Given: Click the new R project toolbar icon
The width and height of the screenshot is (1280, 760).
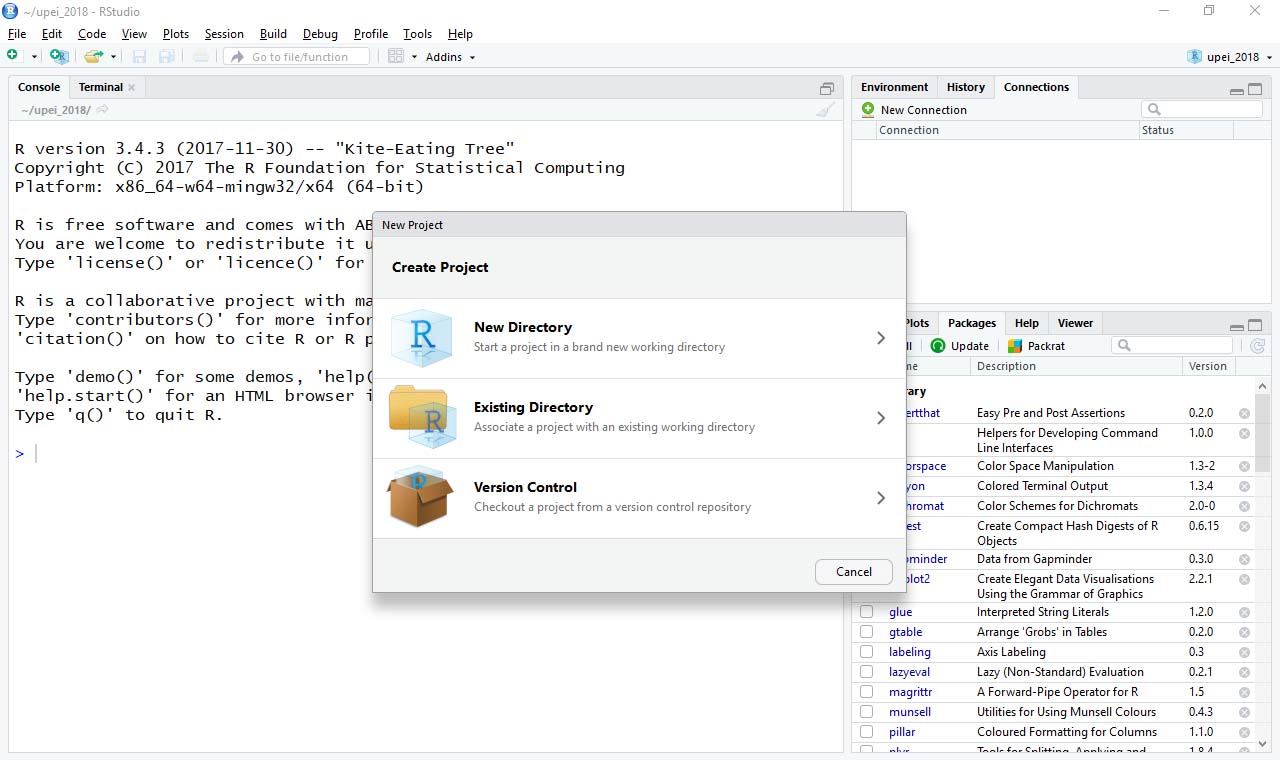Looking at the screenshot, I should [x=58, y=56].
